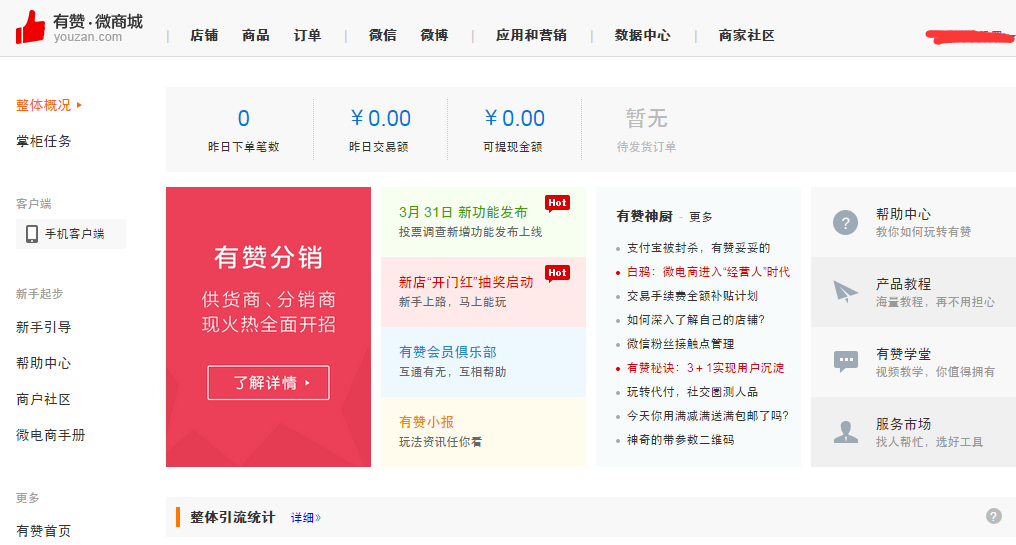Click the Hot badge on 新功能发布
This screenshot has height=545, width=1016.
pyautogui.click(x=557, y=203)
